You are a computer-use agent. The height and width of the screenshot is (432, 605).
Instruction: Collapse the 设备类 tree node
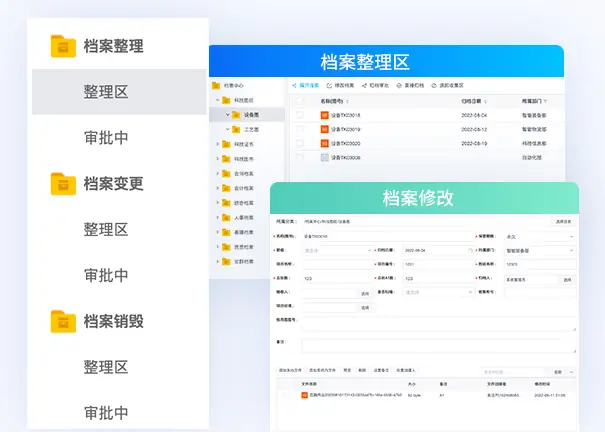click(227, 115)
